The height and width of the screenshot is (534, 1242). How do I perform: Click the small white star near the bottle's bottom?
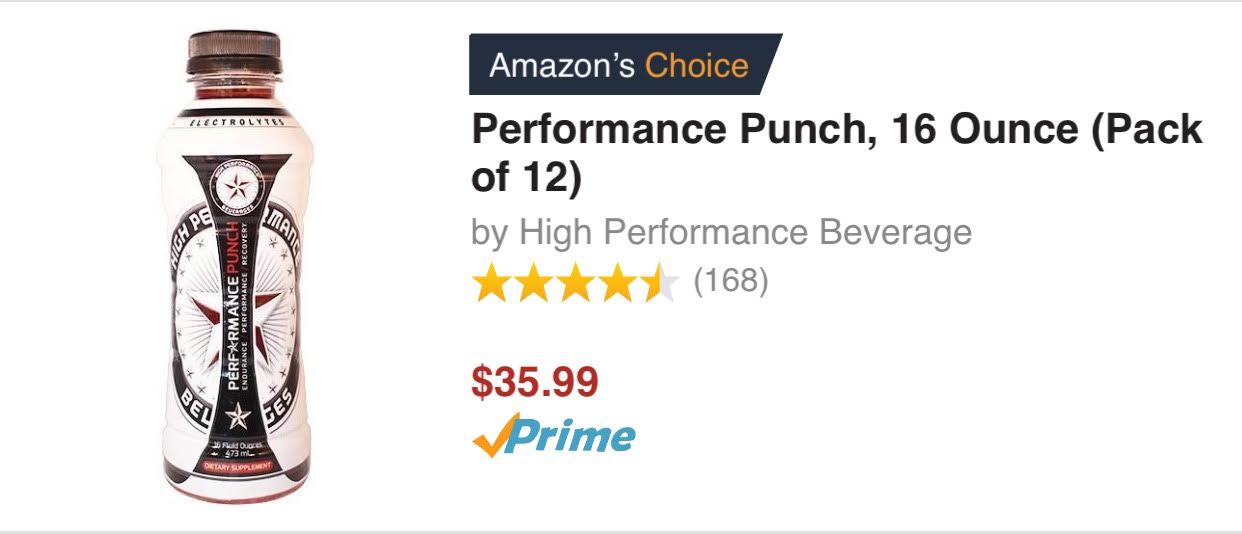pyautogui.click(x=237, y=411)
